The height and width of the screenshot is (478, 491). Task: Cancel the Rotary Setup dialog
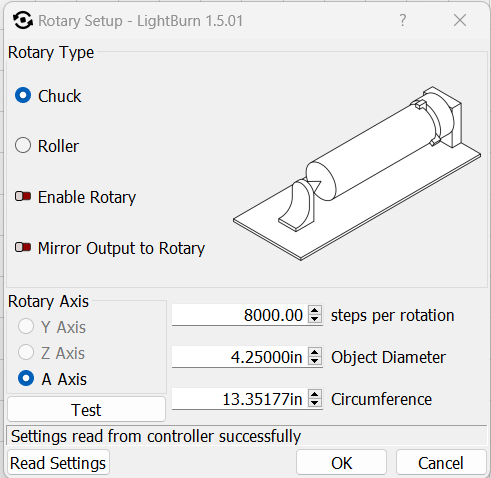pyautogui.click(x=441, y=463)
